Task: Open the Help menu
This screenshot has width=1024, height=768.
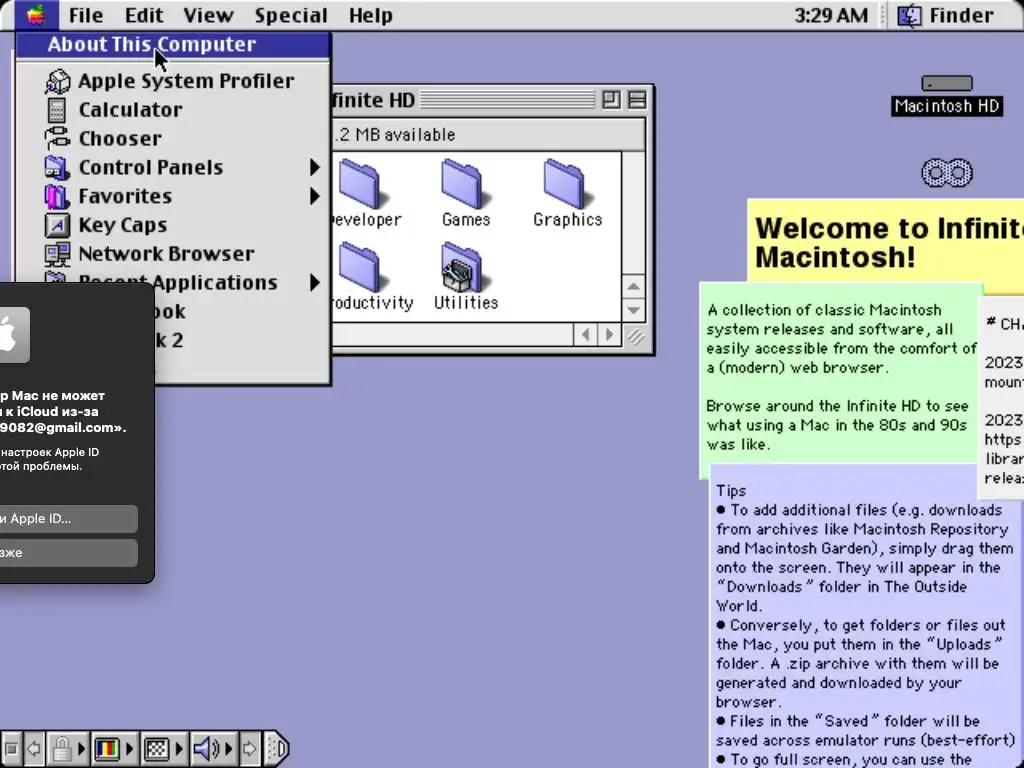Action: click(x=370, y=15)
